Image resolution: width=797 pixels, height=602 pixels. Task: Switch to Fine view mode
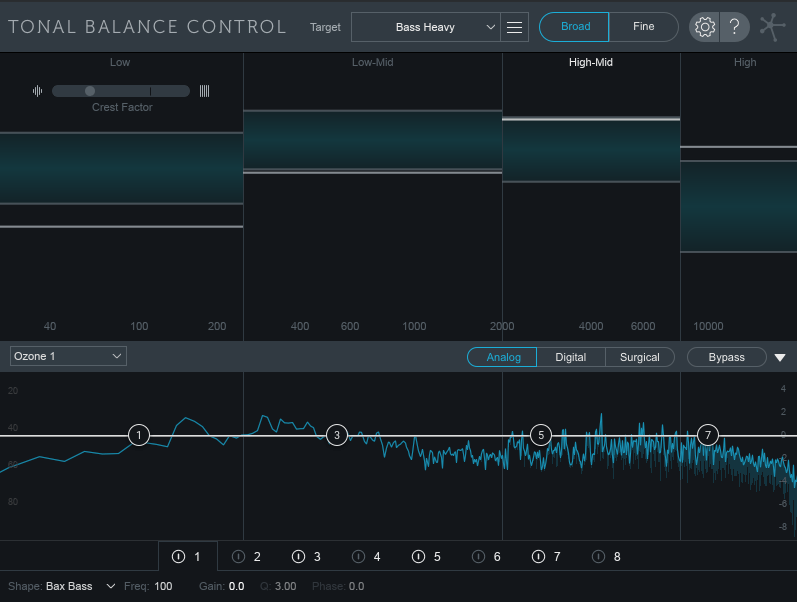tap(643, 27)
